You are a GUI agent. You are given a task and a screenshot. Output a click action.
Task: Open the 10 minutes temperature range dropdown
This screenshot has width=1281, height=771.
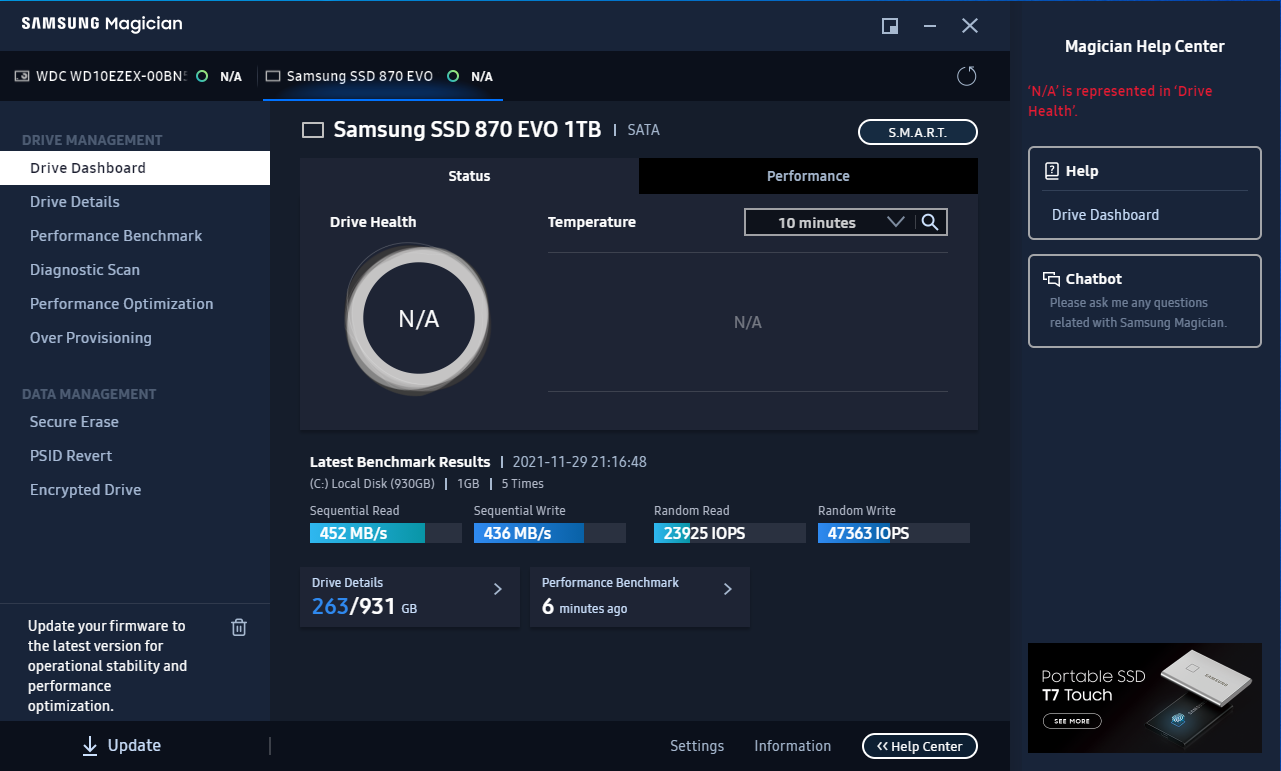pos(828,222)
